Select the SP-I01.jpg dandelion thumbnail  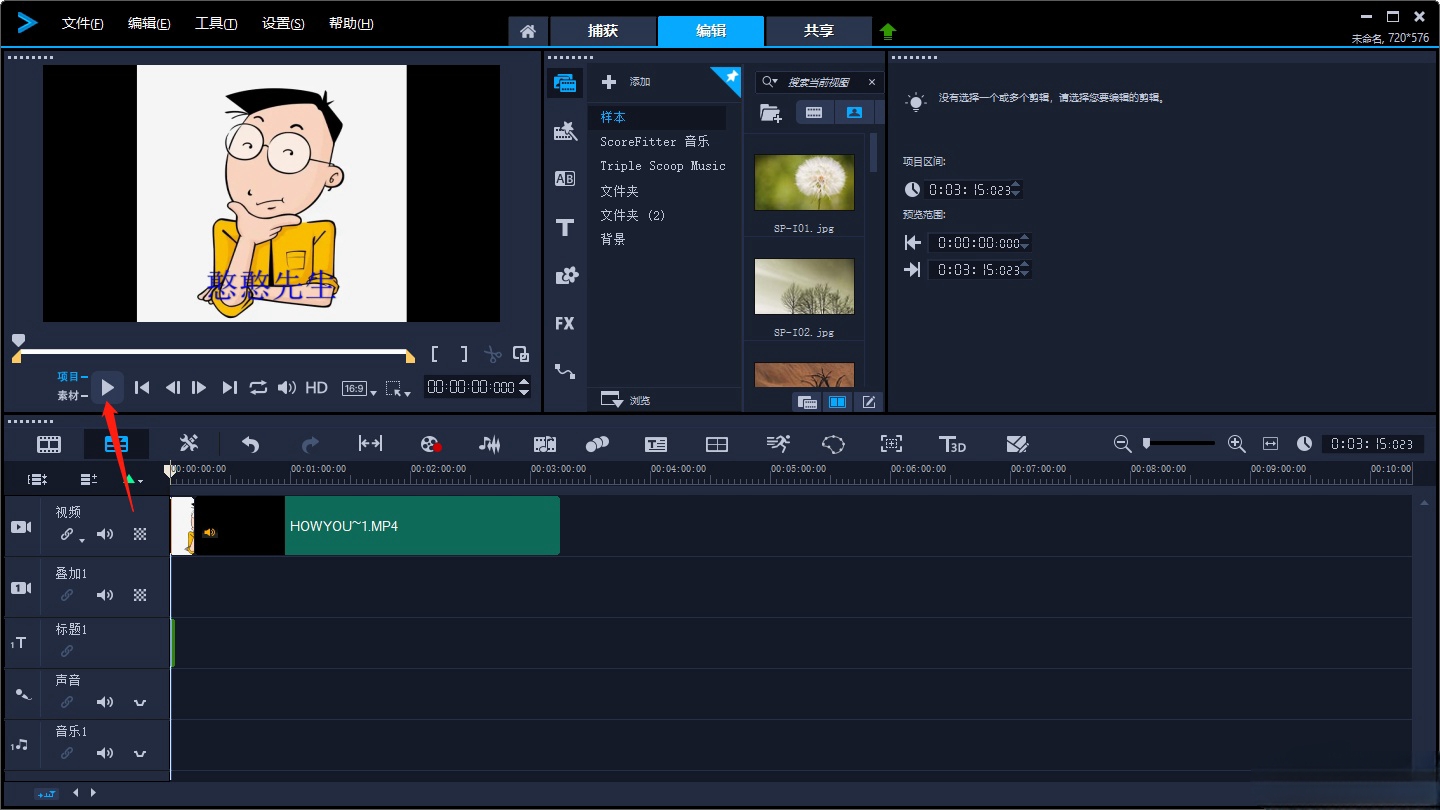(804, 182)
